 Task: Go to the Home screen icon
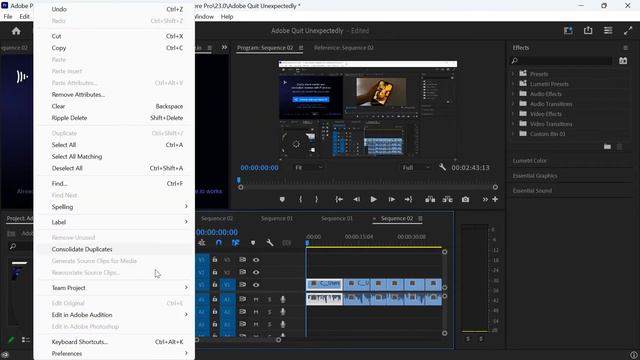point(16,31)
